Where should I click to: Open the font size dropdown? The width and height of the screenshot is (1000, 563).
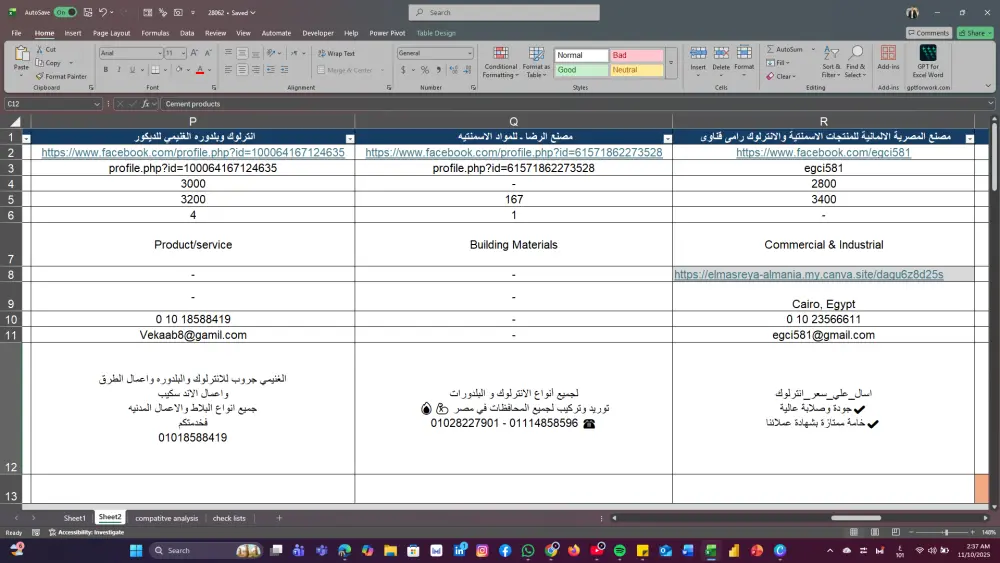click(183, 53)
